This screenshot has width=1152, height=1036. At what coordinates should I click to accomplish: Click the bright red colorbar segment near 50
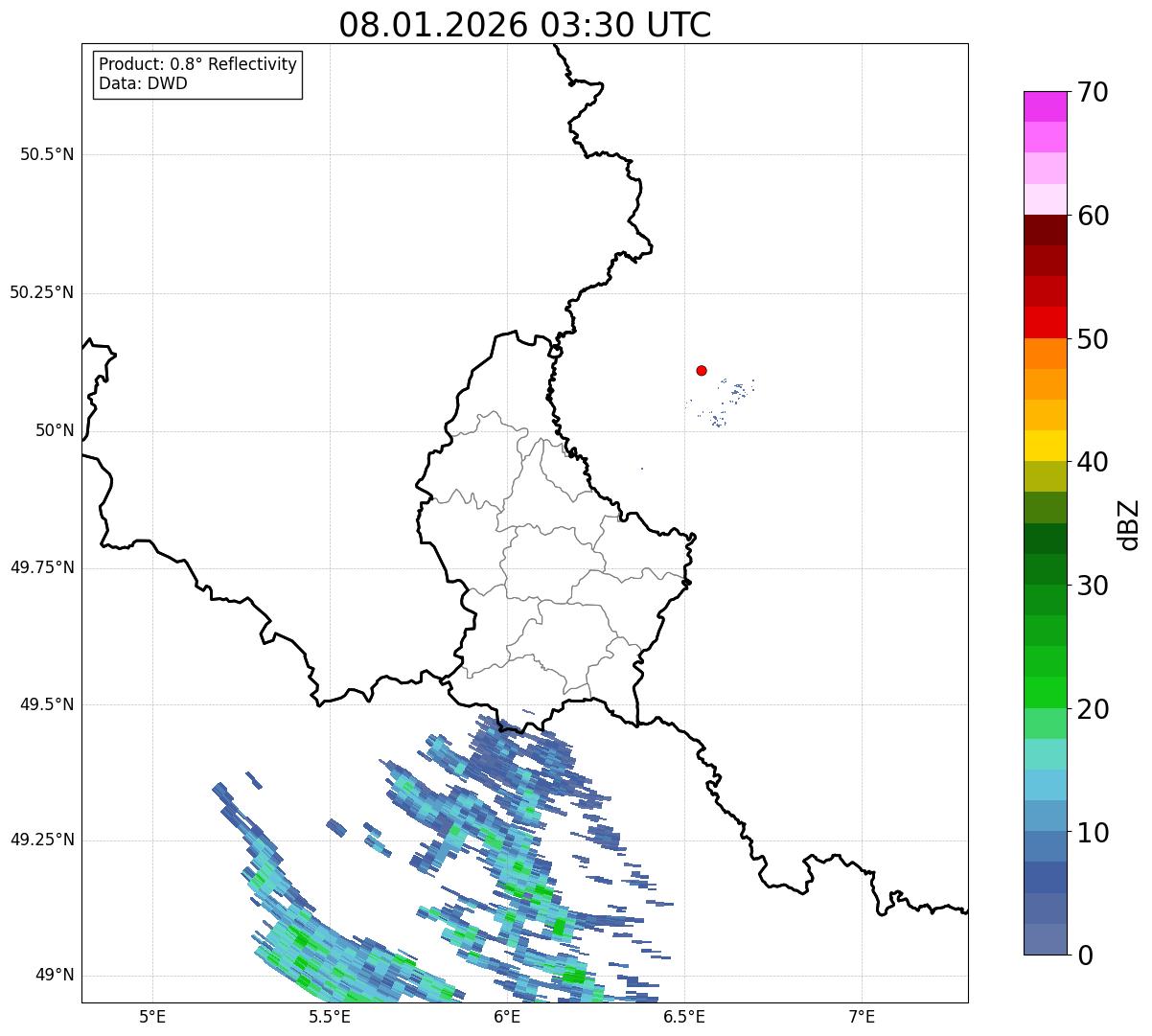click(1046, 322)
